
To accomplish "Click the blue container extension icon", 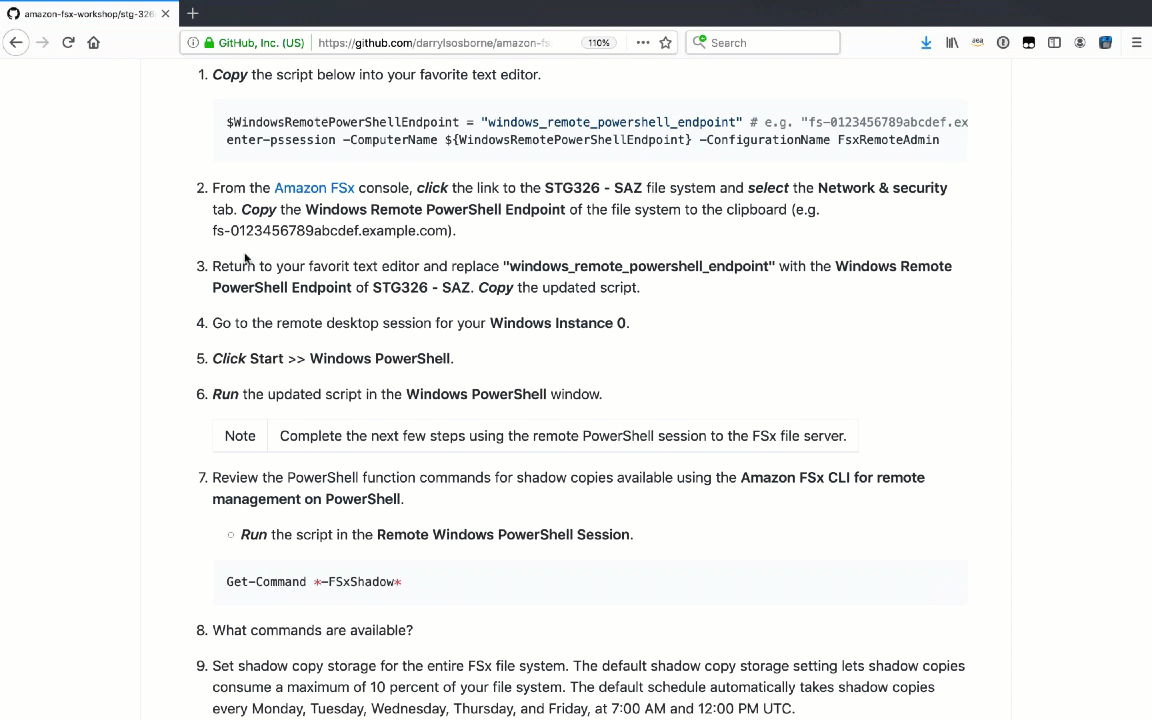I will pos(1105,43).
